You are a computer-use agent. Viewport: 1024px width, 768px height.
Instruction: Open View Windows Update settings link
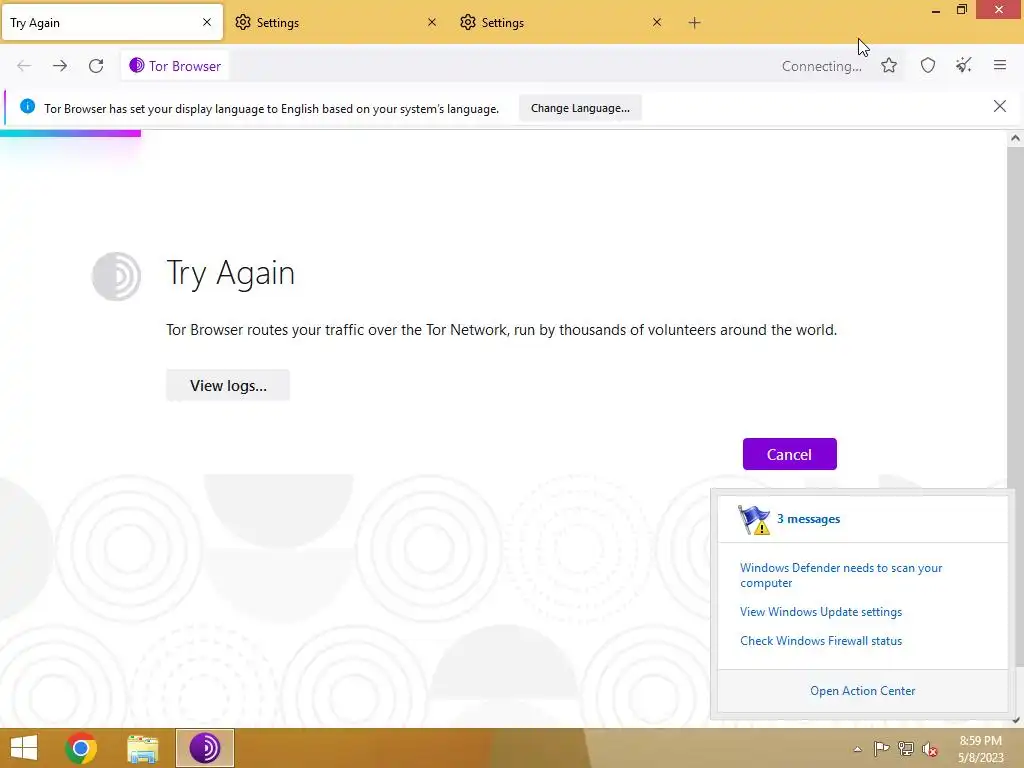[x=821, y=612]
